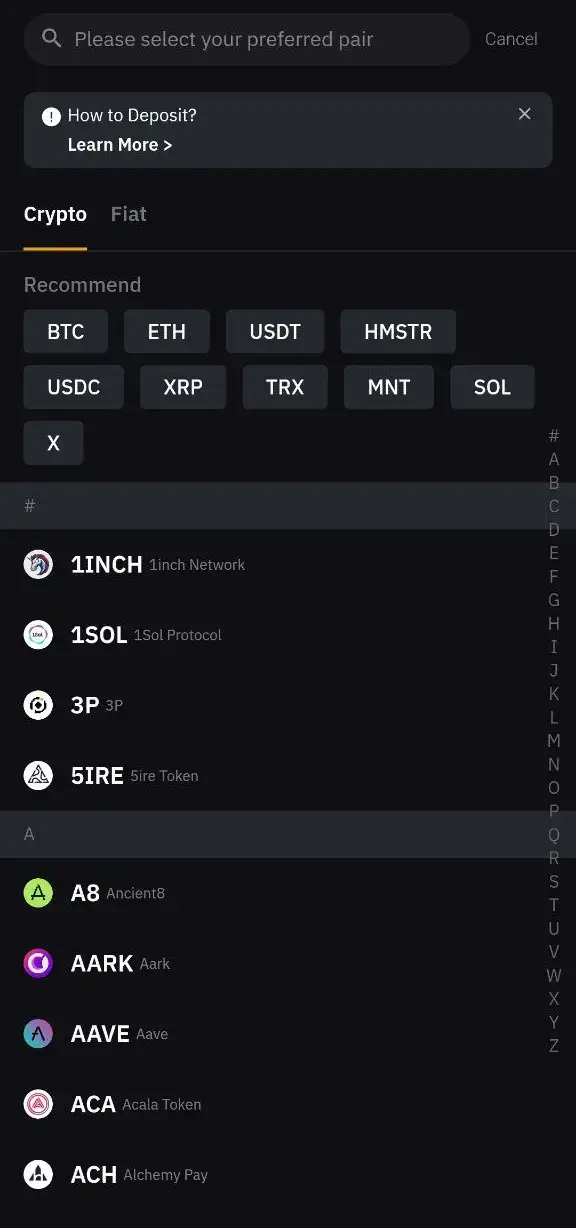Screen dimensions: 576x1228
Task: Tap the magnifier icon in the search bar
Action: click(51, 39)
